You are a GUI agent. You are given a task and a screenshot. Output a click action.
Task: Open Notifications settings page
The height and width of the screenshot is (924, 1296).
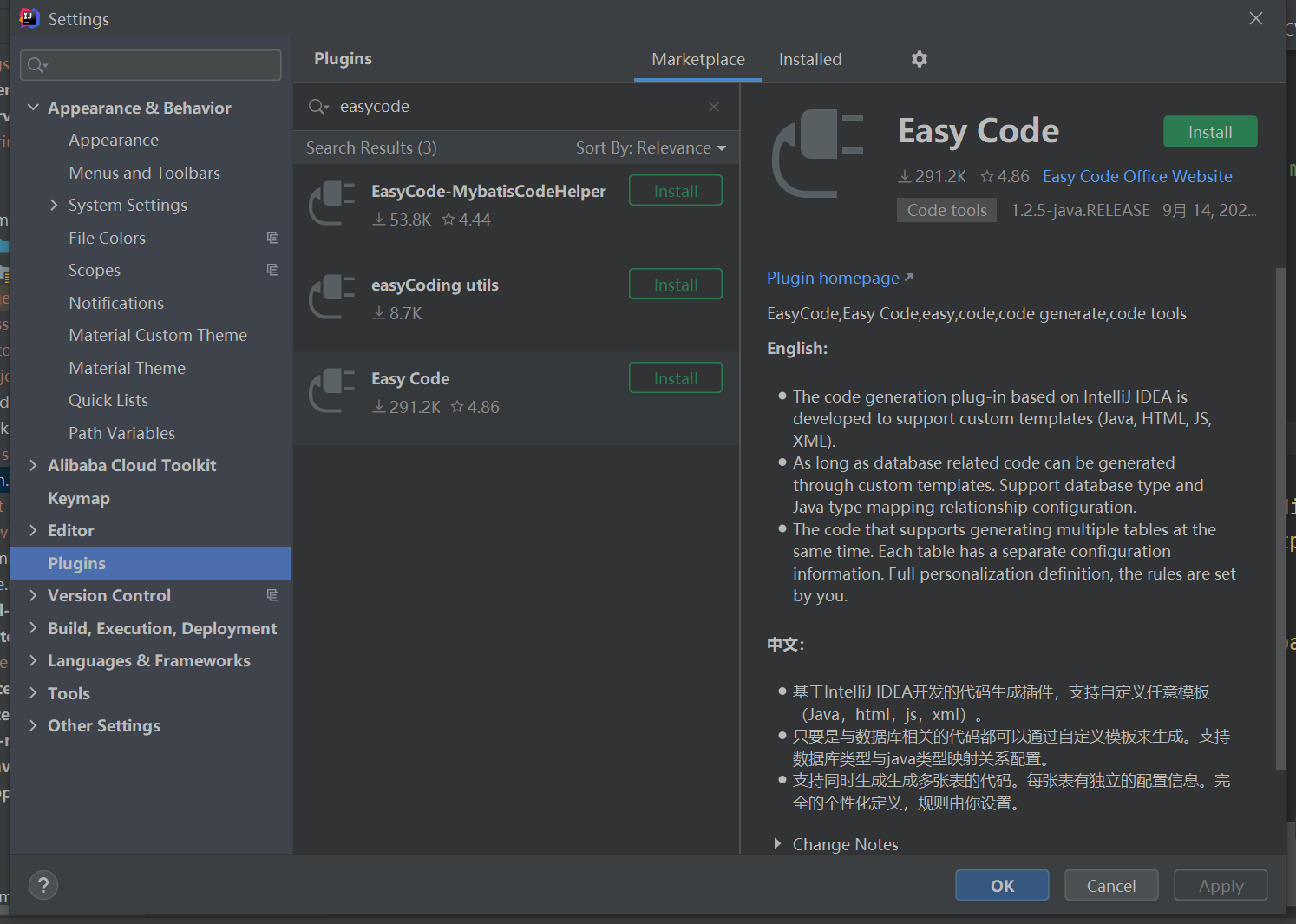point(116,303)
